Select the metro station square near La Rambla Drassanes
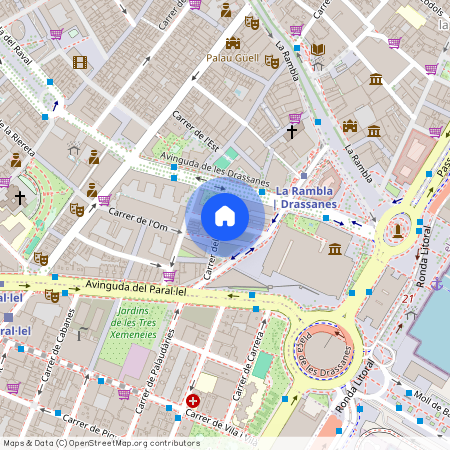This screenshot has width=450, height=450. 304,176
